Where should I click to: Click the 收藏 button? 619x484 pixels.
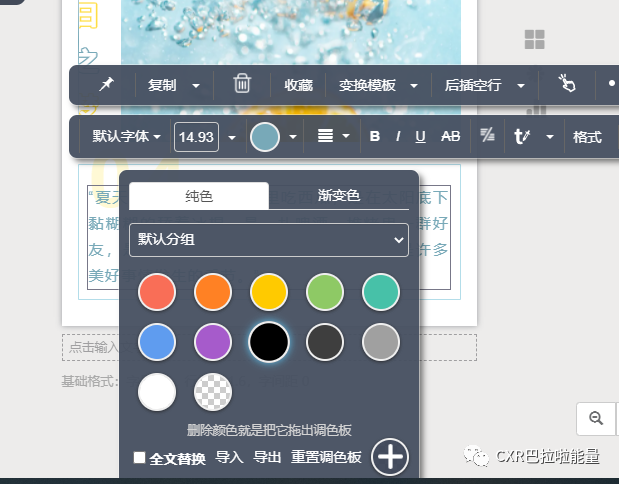[298, 85]
